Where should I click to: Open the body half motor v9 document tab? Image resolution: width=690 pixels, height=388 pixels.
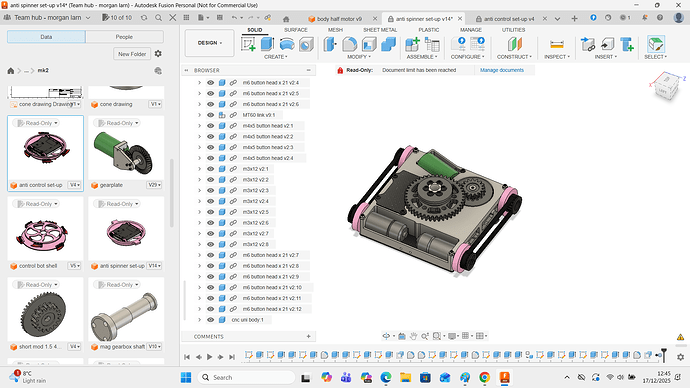pyautogui.click(x=339, y=19)
